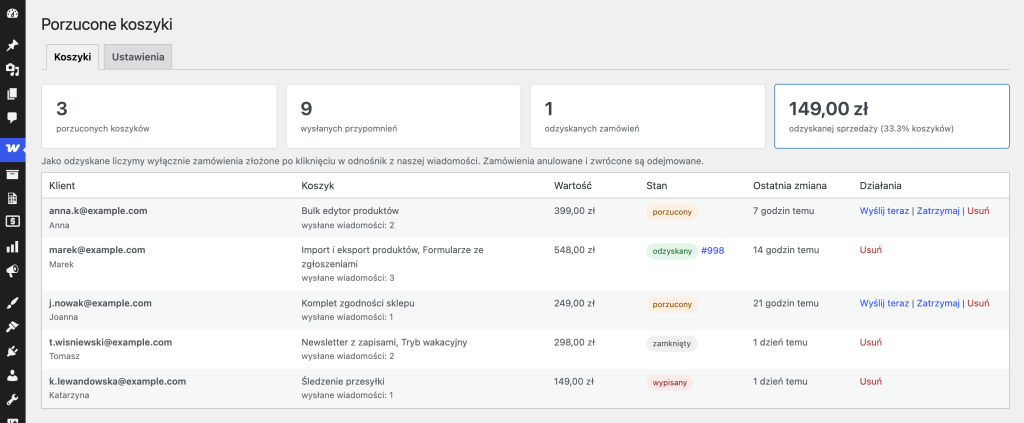The image size is (1024, 423).
Task: Click 'Zatrzymaj' for anna.k@example.com
Action: tap(938, 211)
